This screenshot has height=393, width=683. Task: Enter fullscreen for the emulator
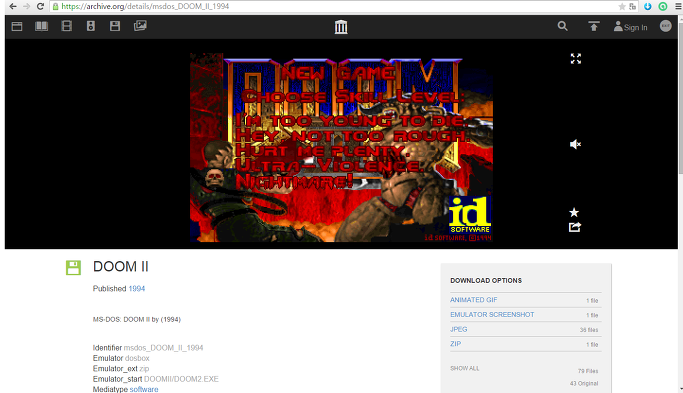point(576,59)
